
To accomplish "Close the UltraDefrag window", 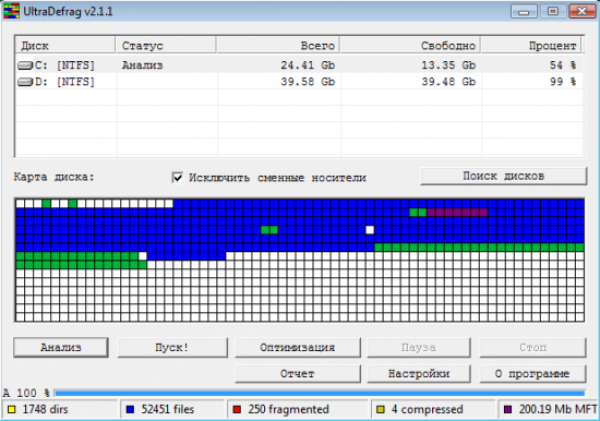I will click(x=582, y=11).
